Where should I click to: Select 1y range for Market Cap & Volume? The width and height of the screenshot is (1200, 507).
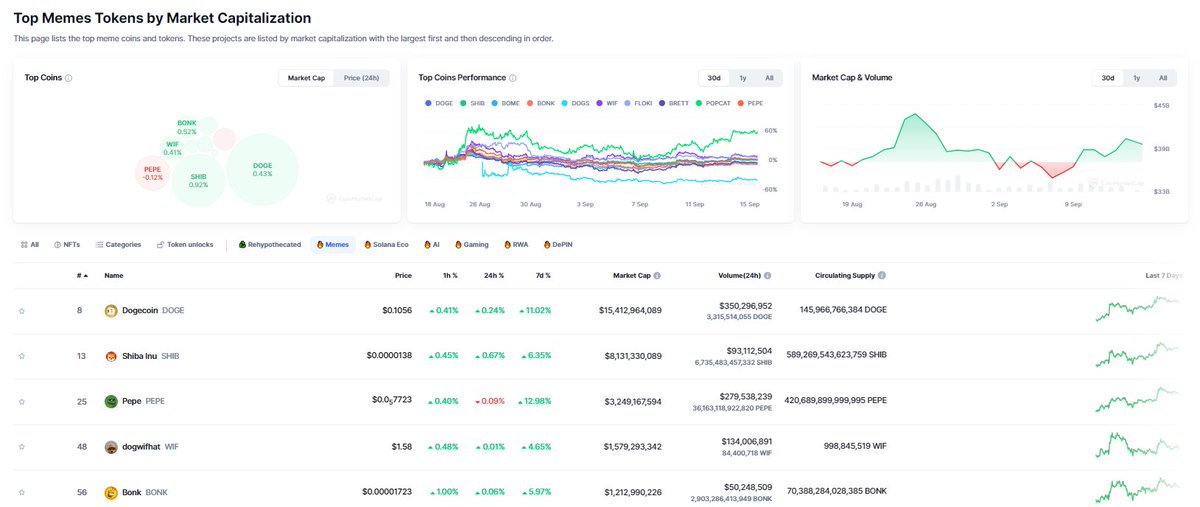coord(1136,77)
